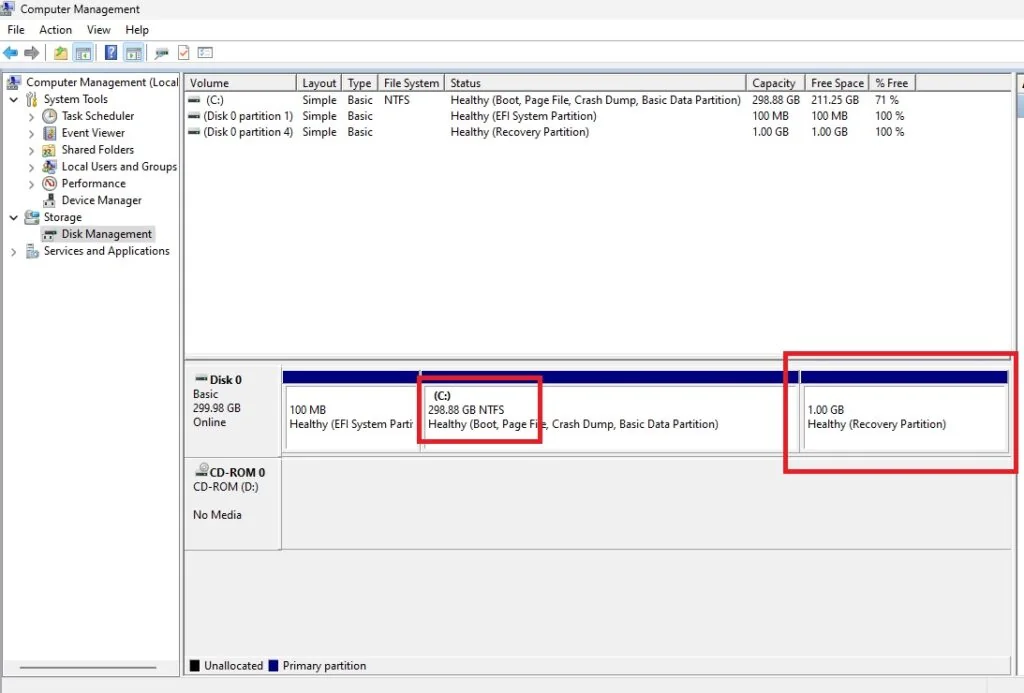This screenshot has width=1024, height=693.
Task: Click Healthy (Recovery Partition) status in list
Action: (x=519, y=132)
